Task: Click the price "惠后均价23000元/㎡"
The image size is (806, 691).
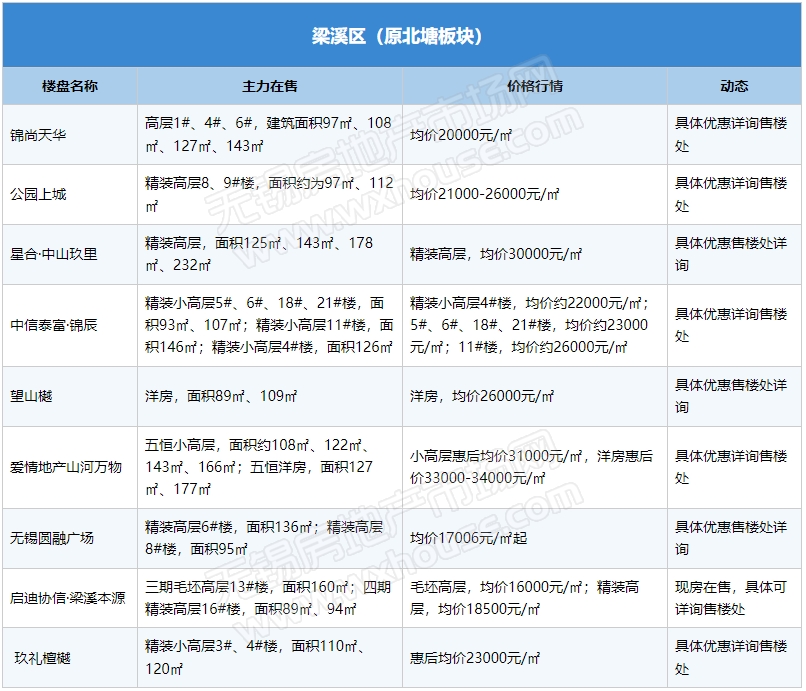Action: pyautogui.click(x=474, y=658)
